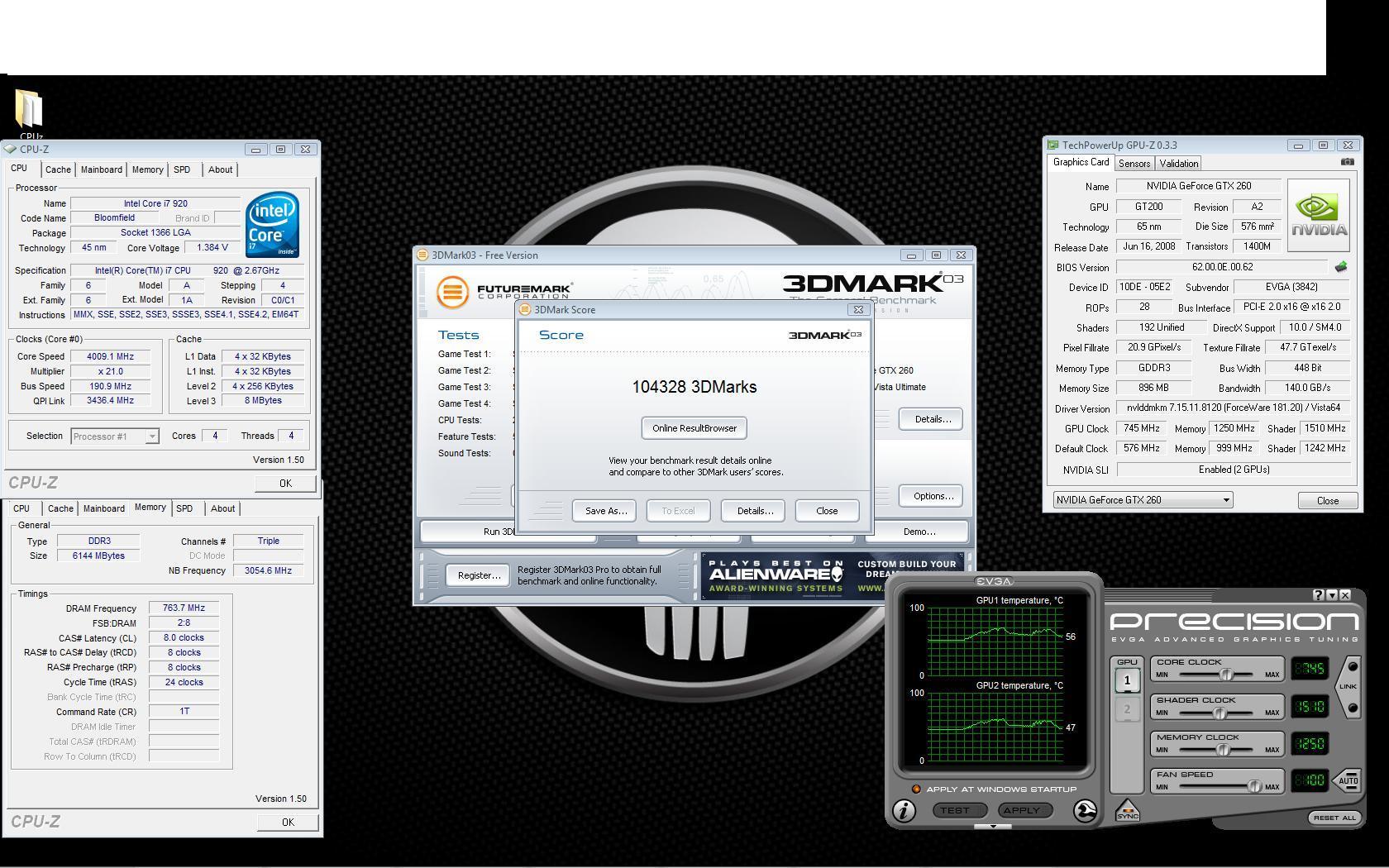Click the 104328 3DMarks score text
Image resolution: width=1389 pixels, height=868 pixels.
coord(694,387)
